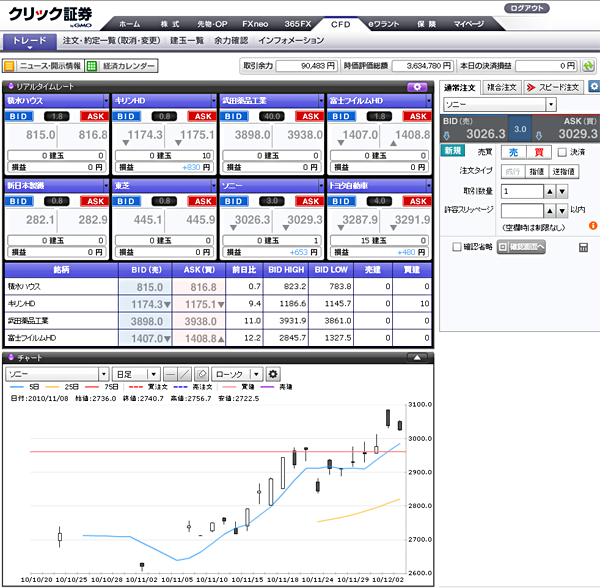The height and width of the screenshot is (588, 600).
Task: Open the ニュース・開示情報 news panel
Action: (43, 66)
